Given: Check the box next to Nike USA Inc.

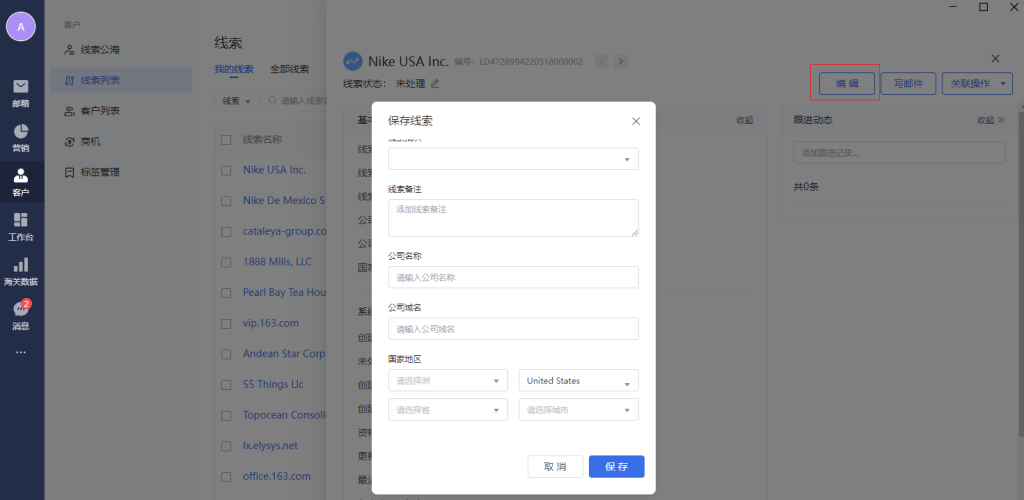Looking at the screenshot, I should tap(226, 170).
